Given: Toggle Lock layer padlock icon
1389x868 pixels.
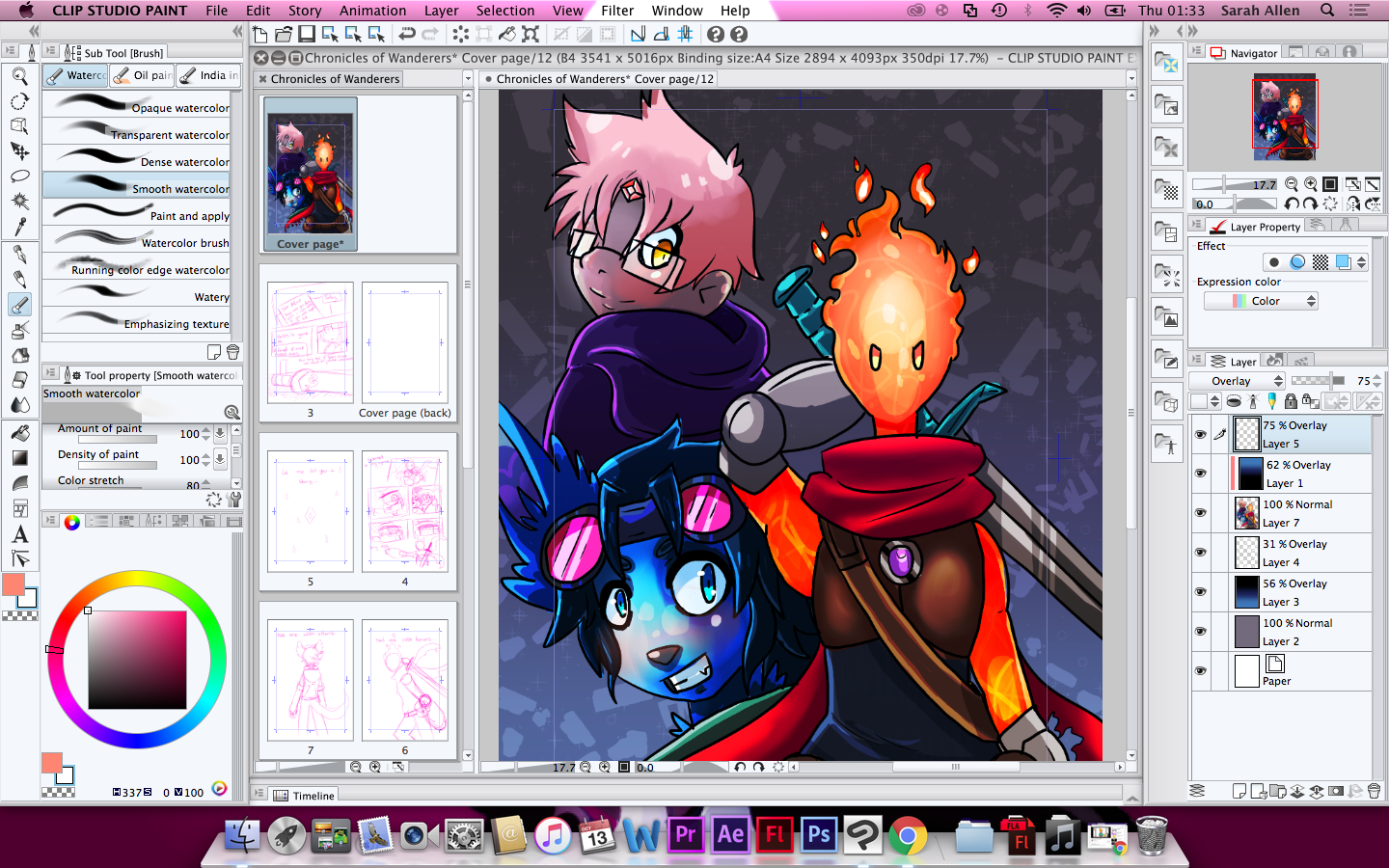Looking at the screenshot, I should (x=1291, y=400).
